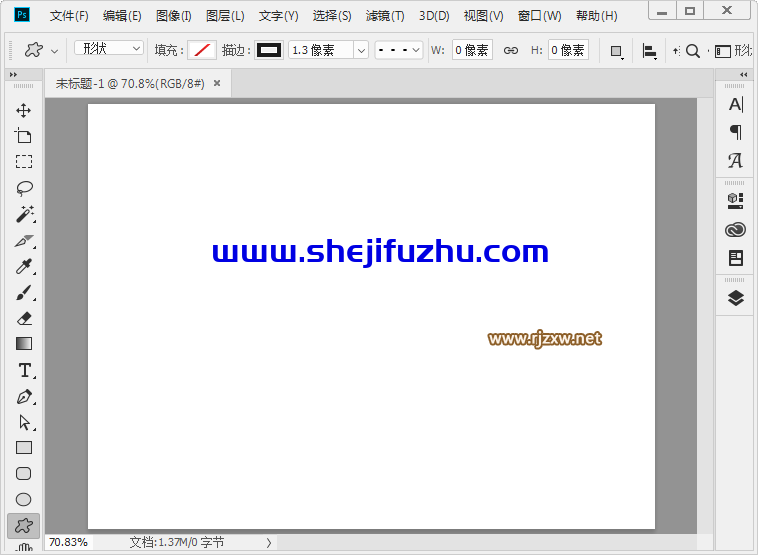This screenshot has height=555, width=758.
Task: Open the Creative Cloud Libraries panel
Action: click(736, 230)
